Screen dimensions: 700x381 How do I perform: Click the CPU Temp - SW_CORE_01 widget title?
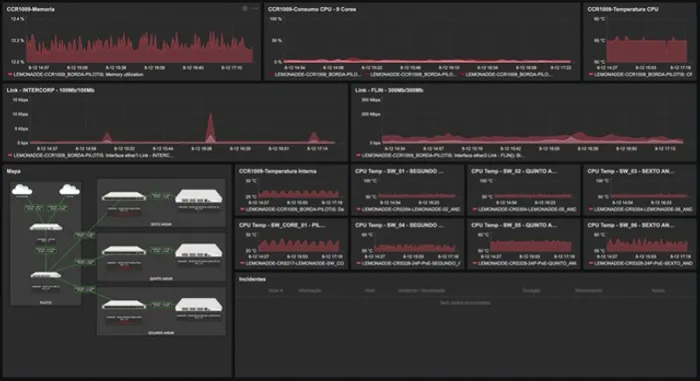point(282,225)
